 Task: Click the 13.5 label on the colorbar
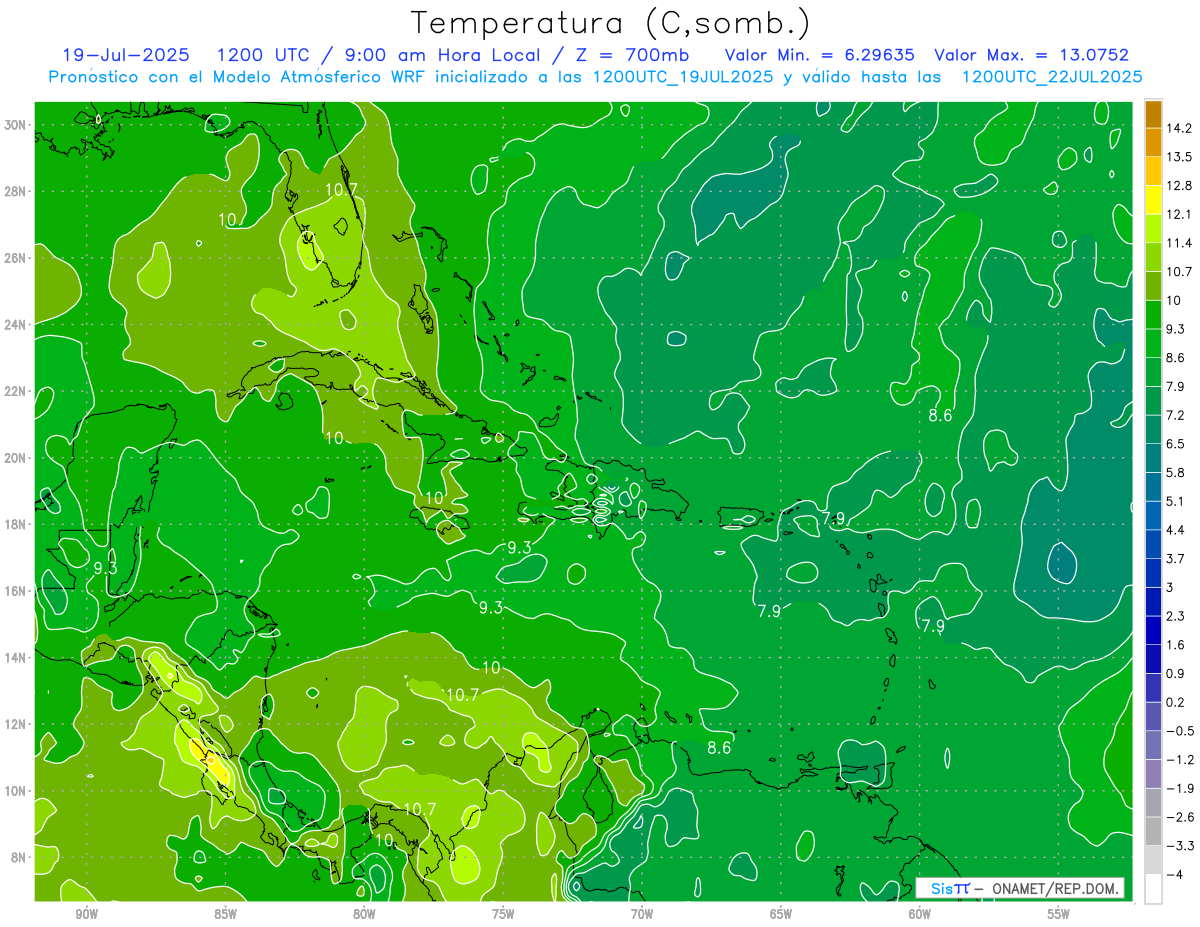1179,157
